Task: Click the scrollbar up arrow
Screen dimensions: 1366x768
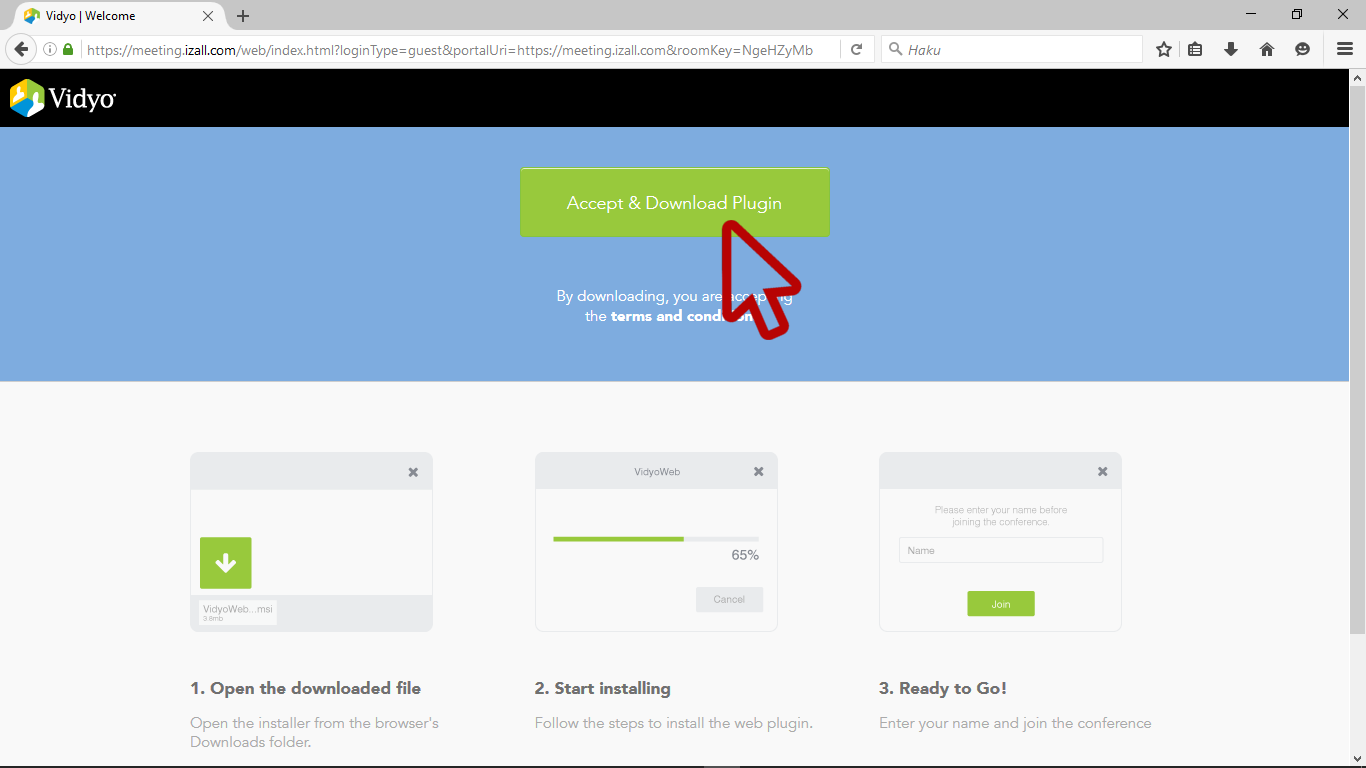Action: (x=1357, y=77)
